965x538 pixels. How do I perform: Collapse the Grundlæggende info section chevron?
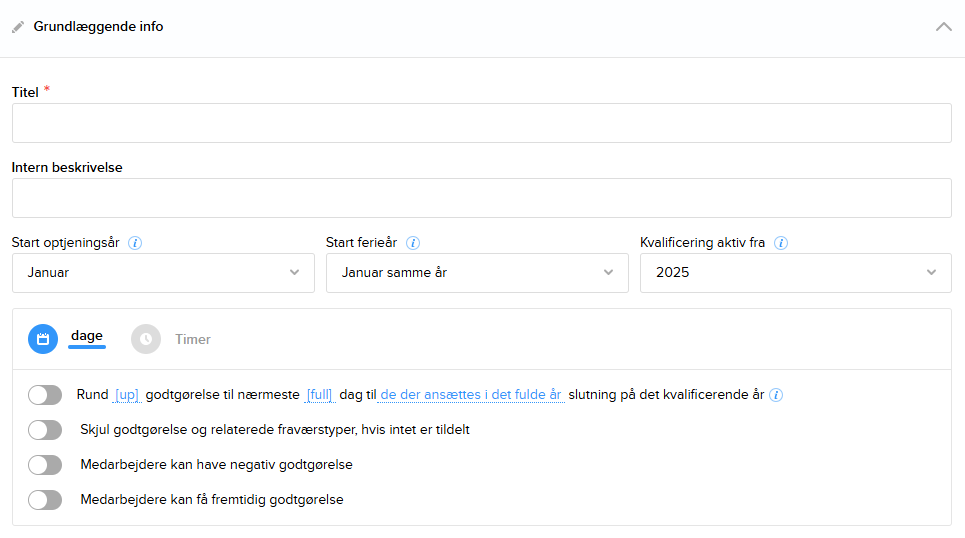coord(943,27)
